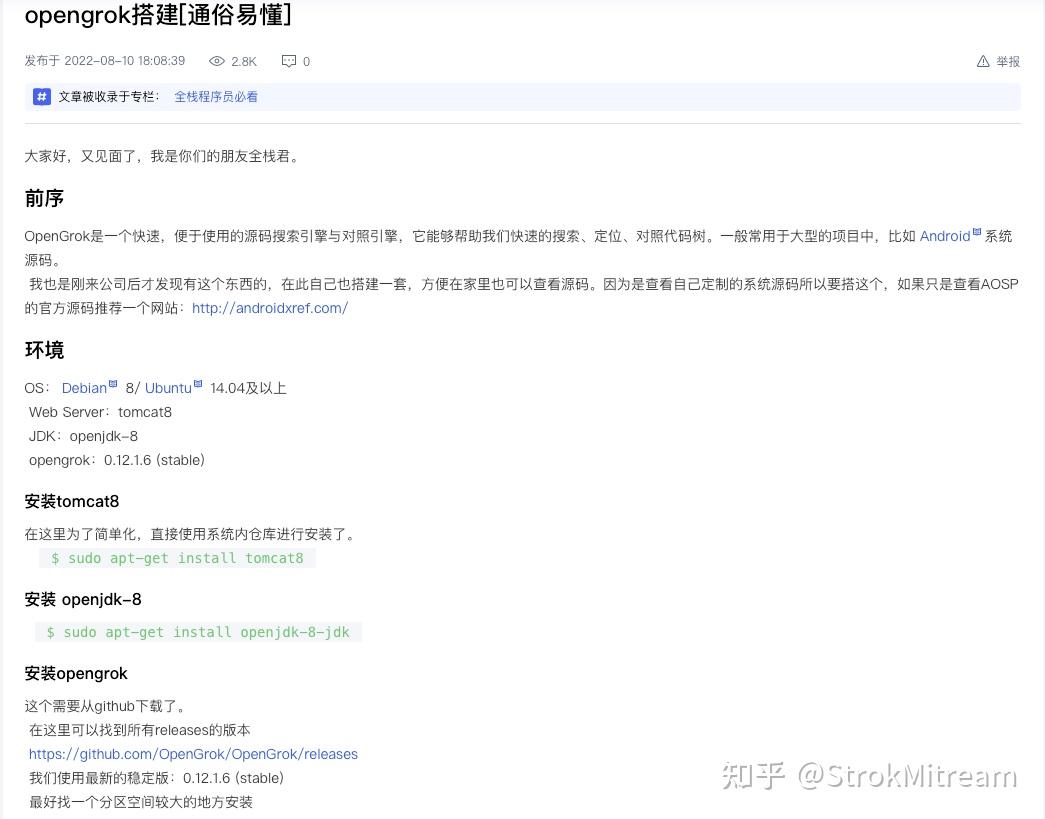
Task: Open the OpenGrok GitHub releases link
Action: coord(193,754)
